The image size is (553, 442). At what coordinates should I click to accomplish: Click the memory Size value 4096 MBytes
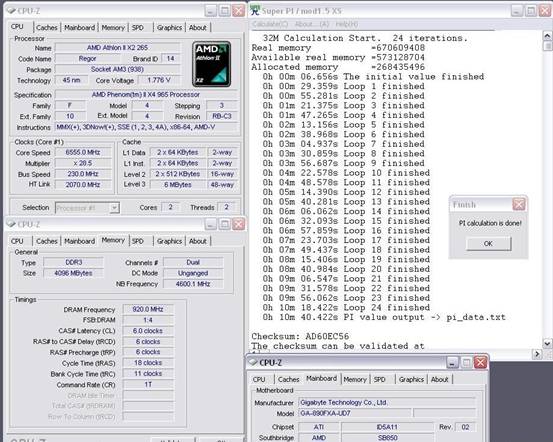click(x=74, y=273)
